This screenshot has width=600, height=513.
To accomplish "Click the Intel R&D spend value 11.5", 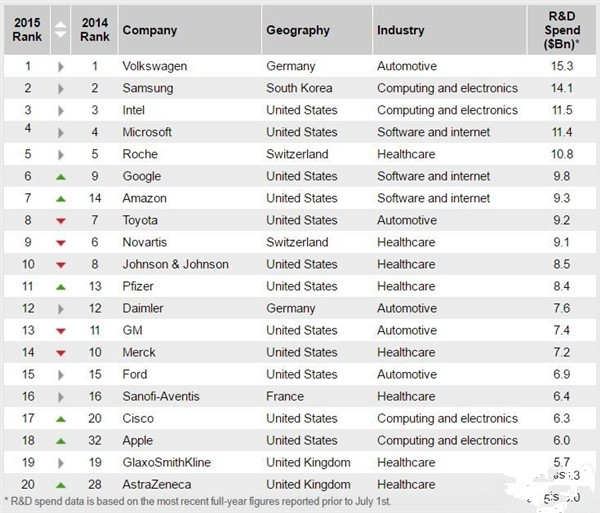I will pos(560,110).
